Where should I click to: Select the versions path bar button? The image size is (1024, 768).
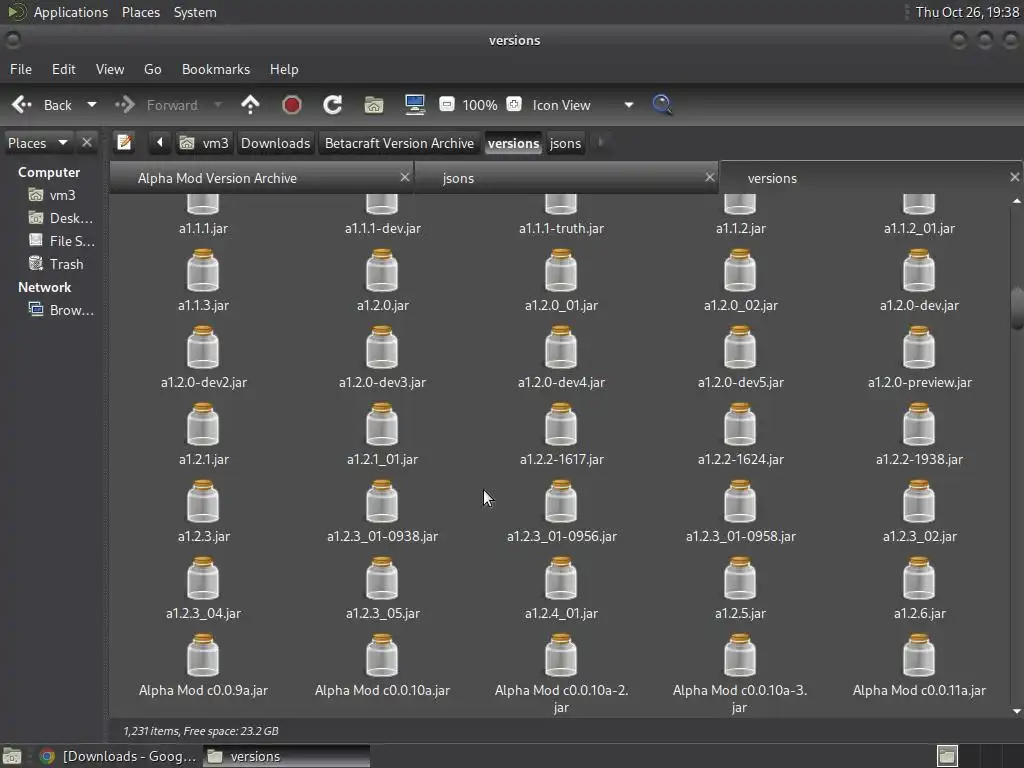tap(513, 143)
